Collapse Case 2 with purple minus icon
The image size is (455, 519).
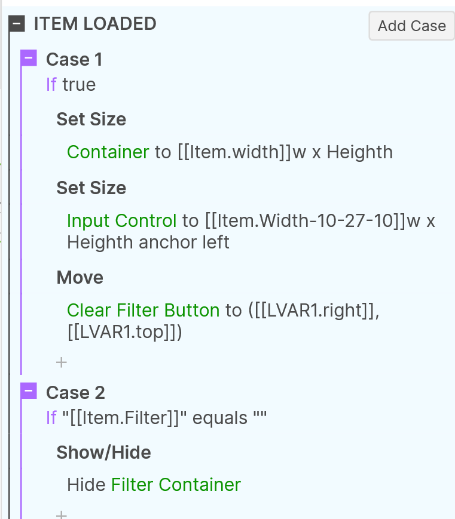[x=29, y=391]
